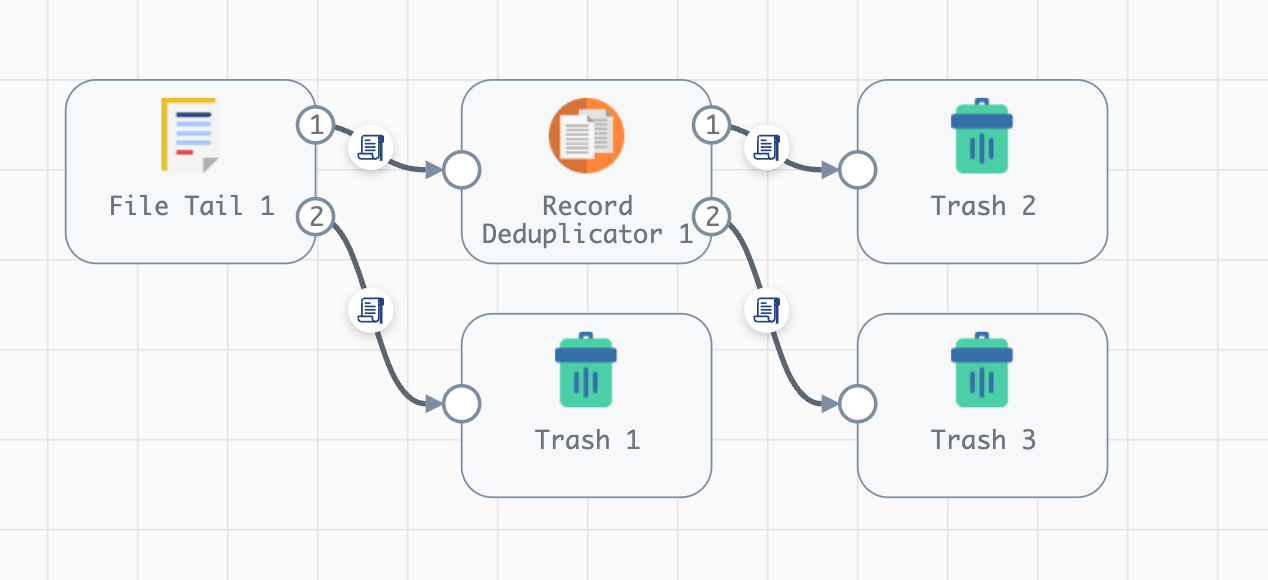Select the Trash 1 label
The image size is (1268, 580).
587,440
